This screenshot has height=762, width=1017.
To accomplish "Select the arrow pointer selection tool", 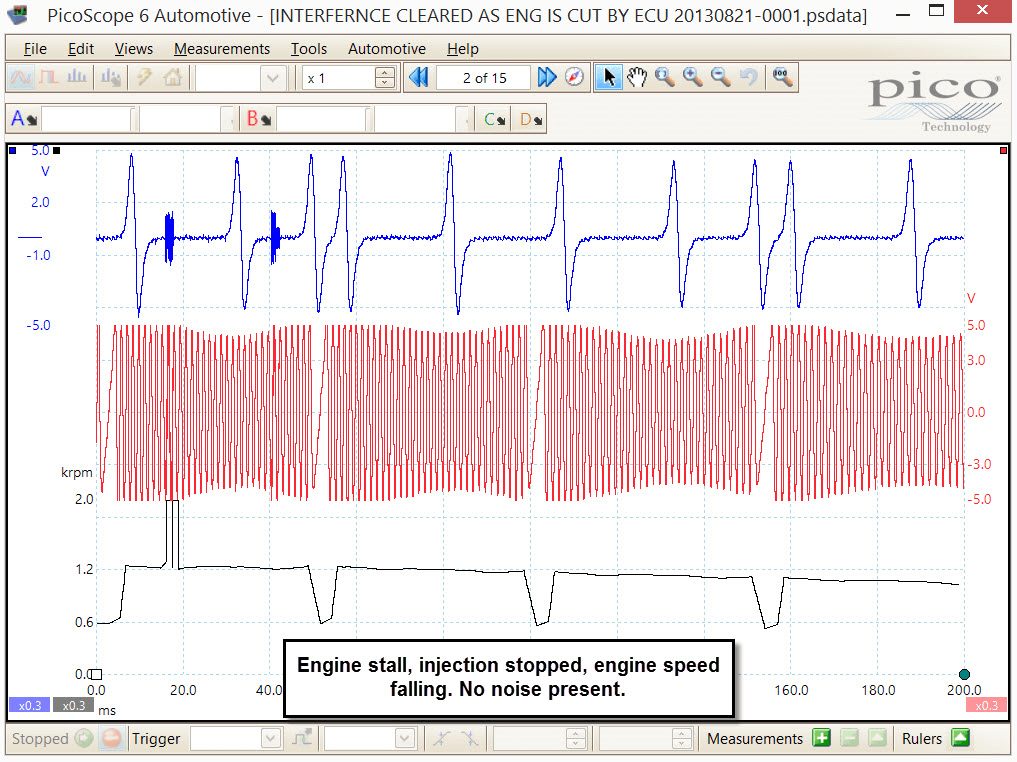I will point(608,78).
